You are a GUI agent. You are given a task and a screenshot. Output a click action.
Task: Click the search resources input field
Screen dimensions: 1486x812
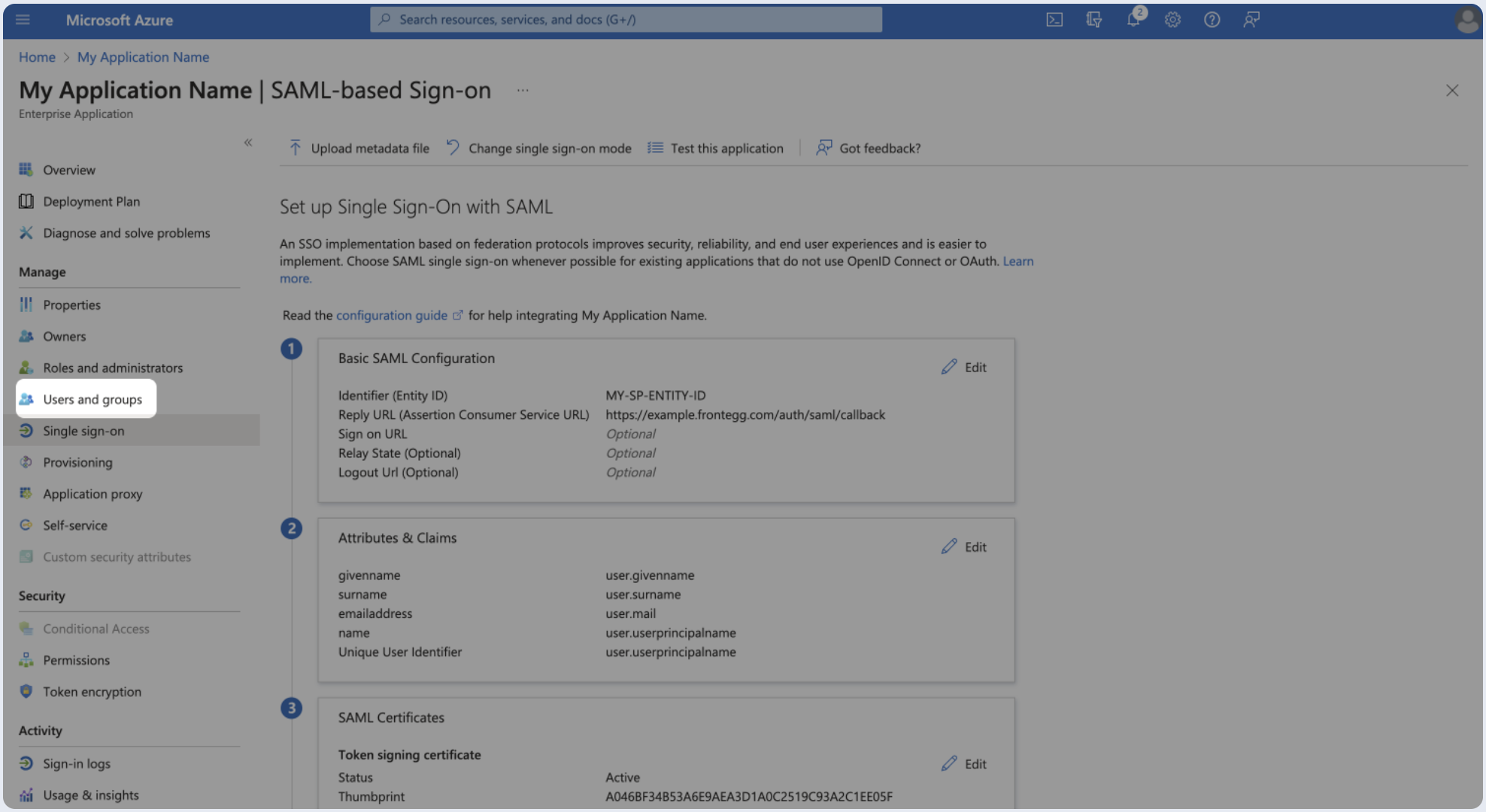626,20
